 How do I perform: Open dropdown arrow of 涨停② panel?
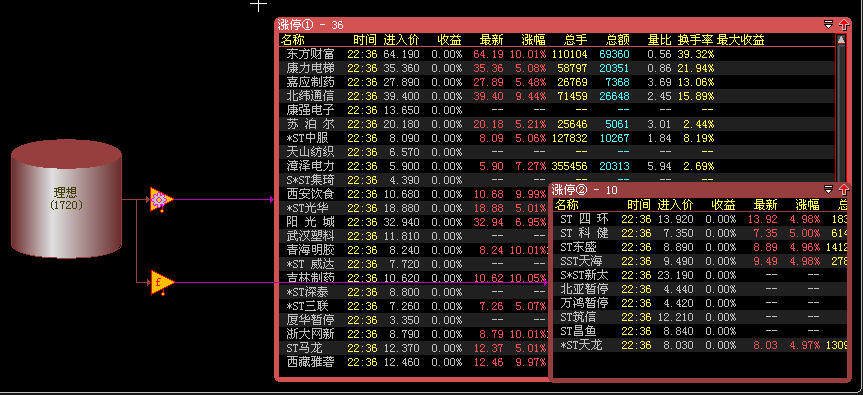coord(828,190)
